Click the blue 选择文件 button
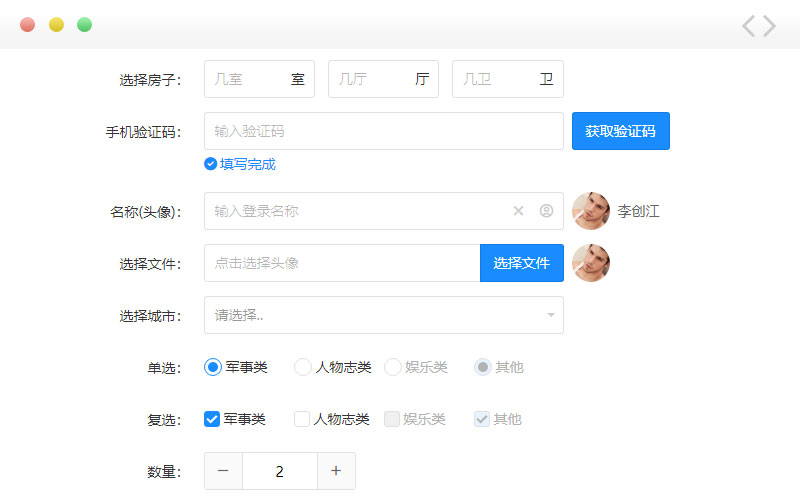The height and width of the screenshot is (500, 800). coord(521,263)
